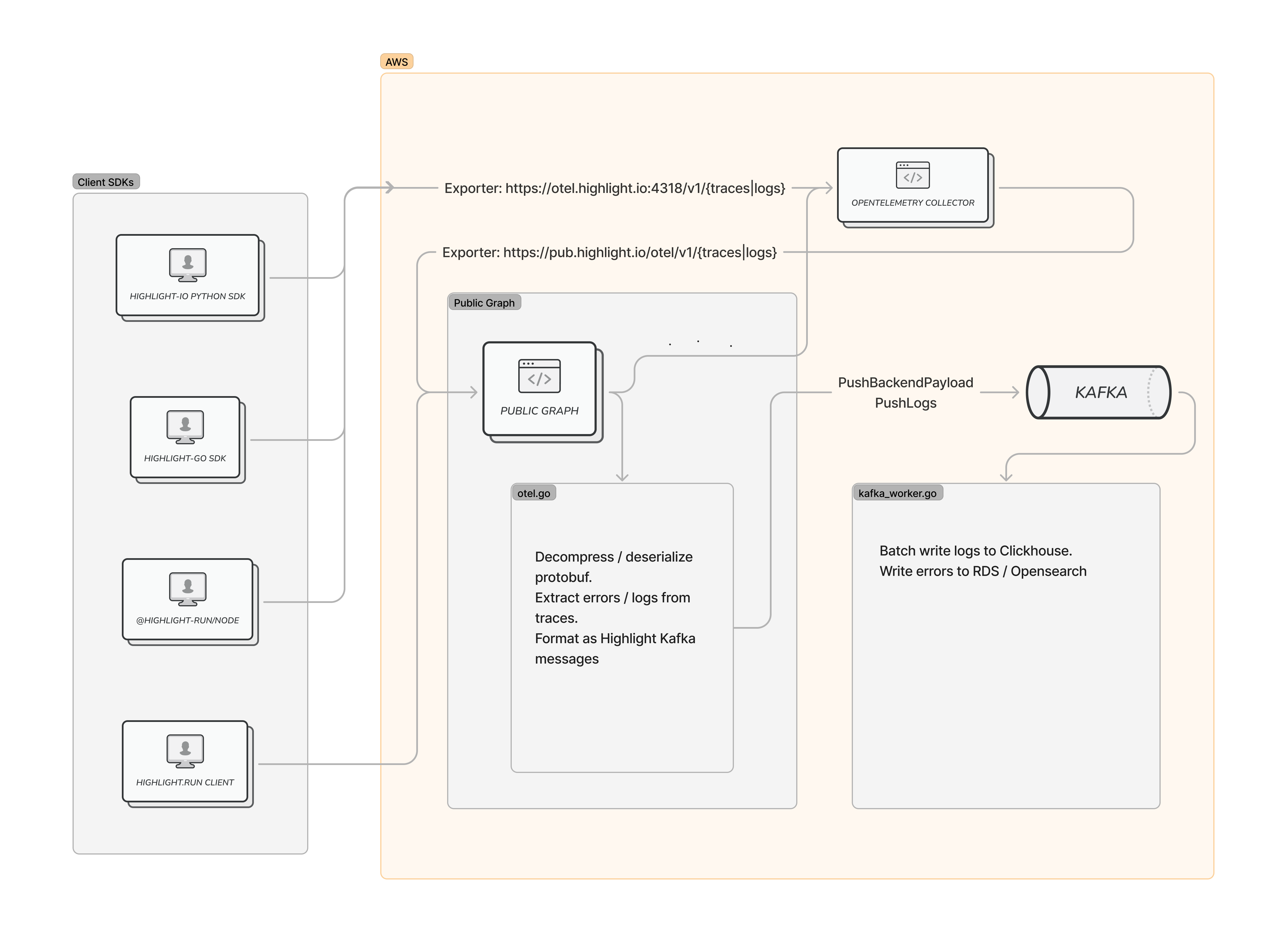Screen dimensions: 1287x952
Task: Select the Client SDKs group label
Action: 105,182
